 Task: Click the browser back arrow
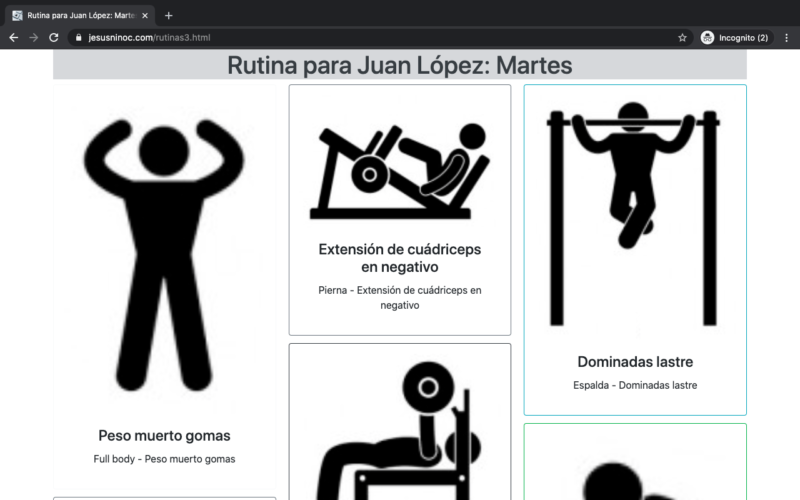(14, 37)
